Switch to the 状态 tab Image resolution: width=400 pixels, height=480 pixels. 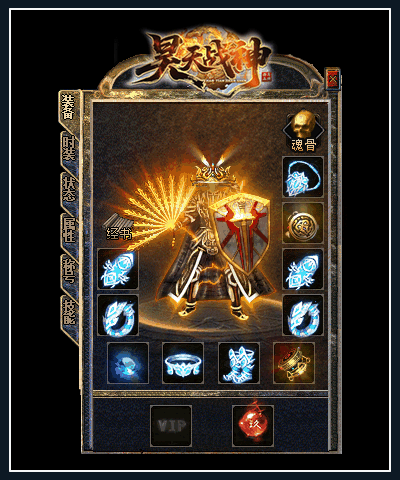(x=69, y=189)
